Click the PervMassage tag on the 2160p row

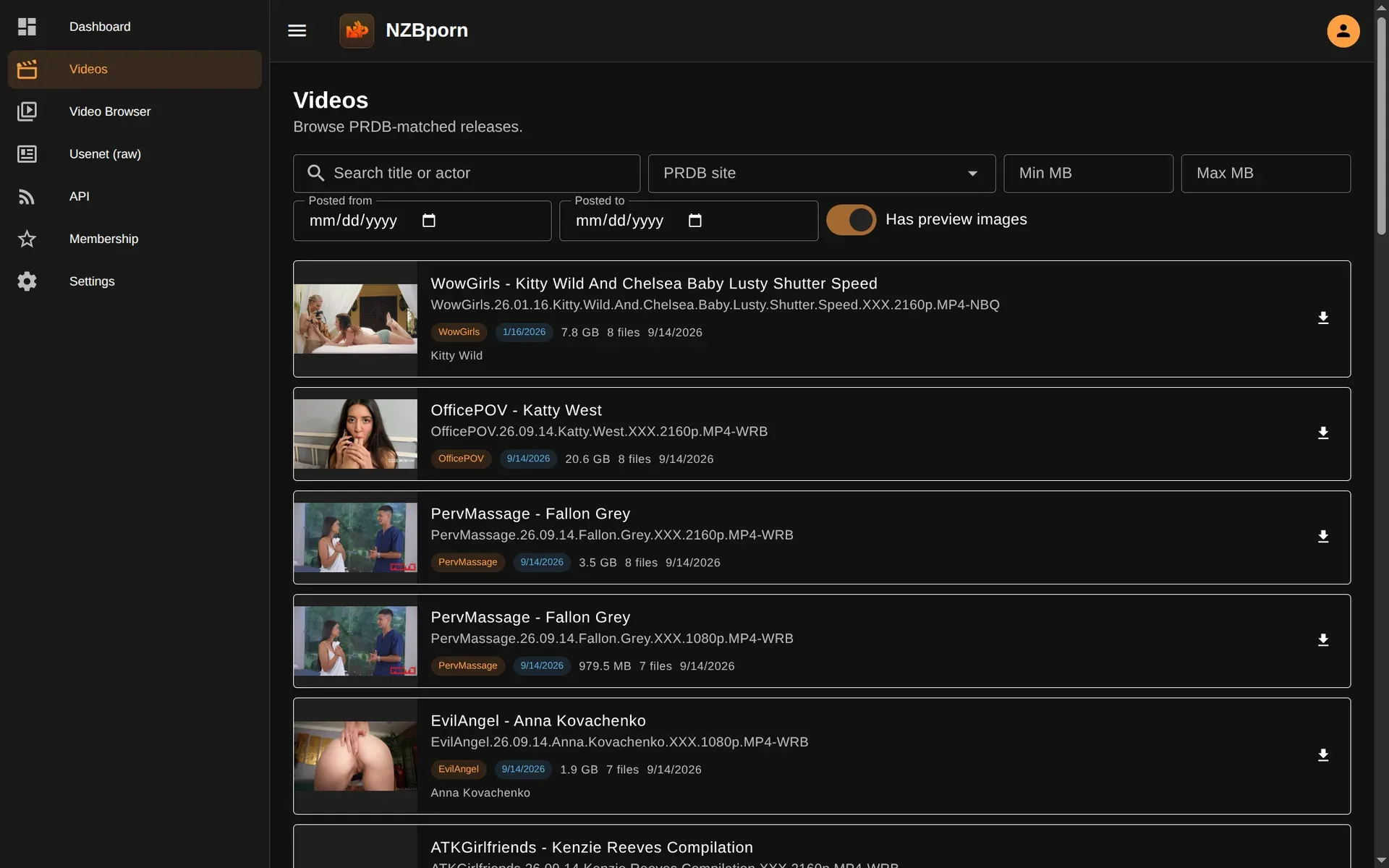[467, 562]
